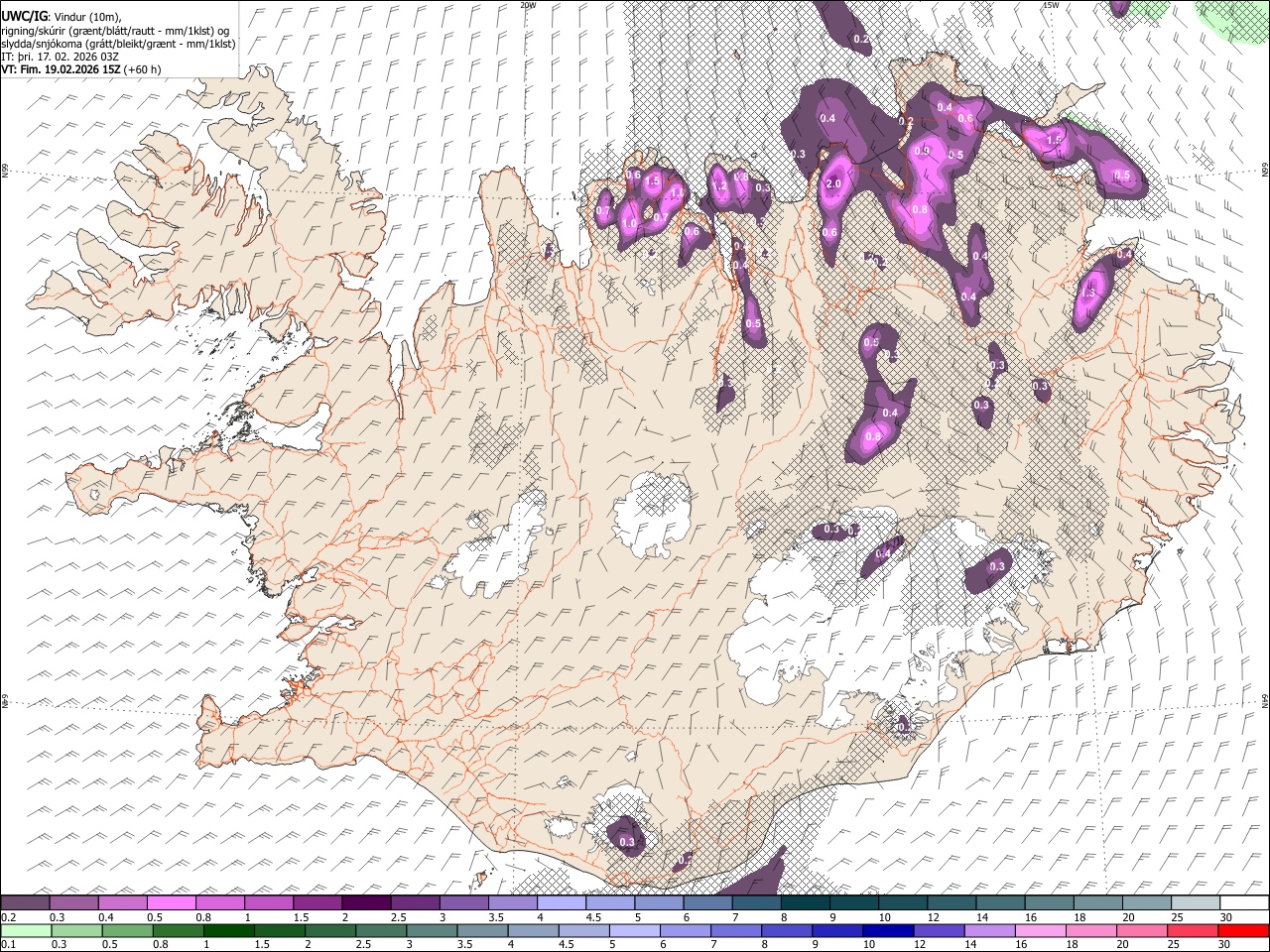Click the "slydda/snjókoma" legend description line
Image resolution: width=1270 pixels, height=952 pixels.
click(118, 44)
